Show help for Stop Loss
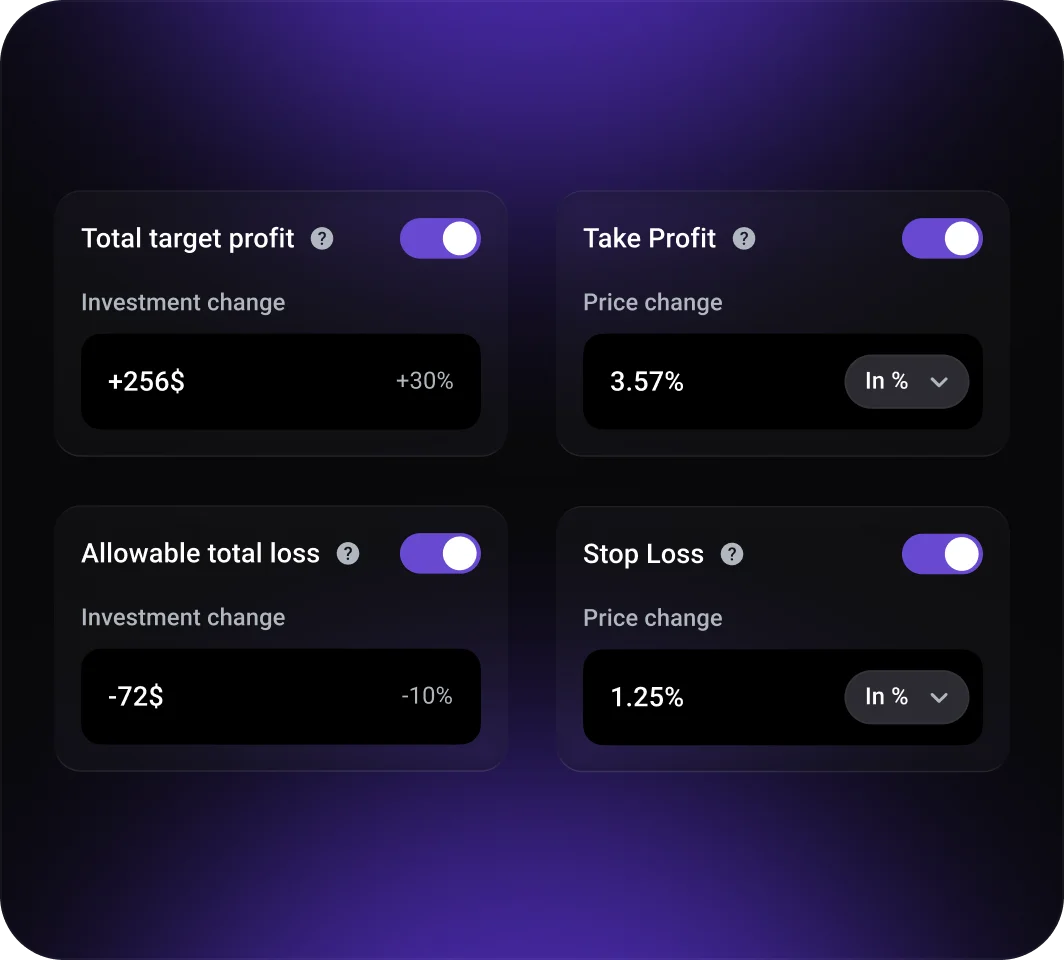Image resolution: width=1064 pixels, height=960 pixels. (732, 554)
